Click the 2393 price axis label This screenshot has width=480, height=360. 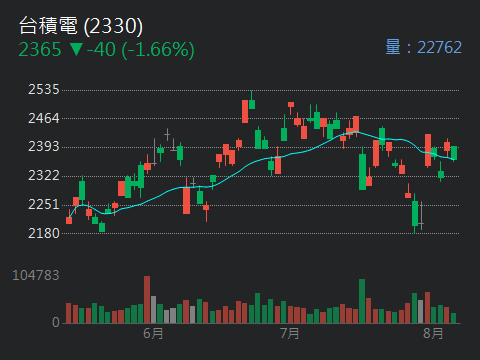coord(44,147)
